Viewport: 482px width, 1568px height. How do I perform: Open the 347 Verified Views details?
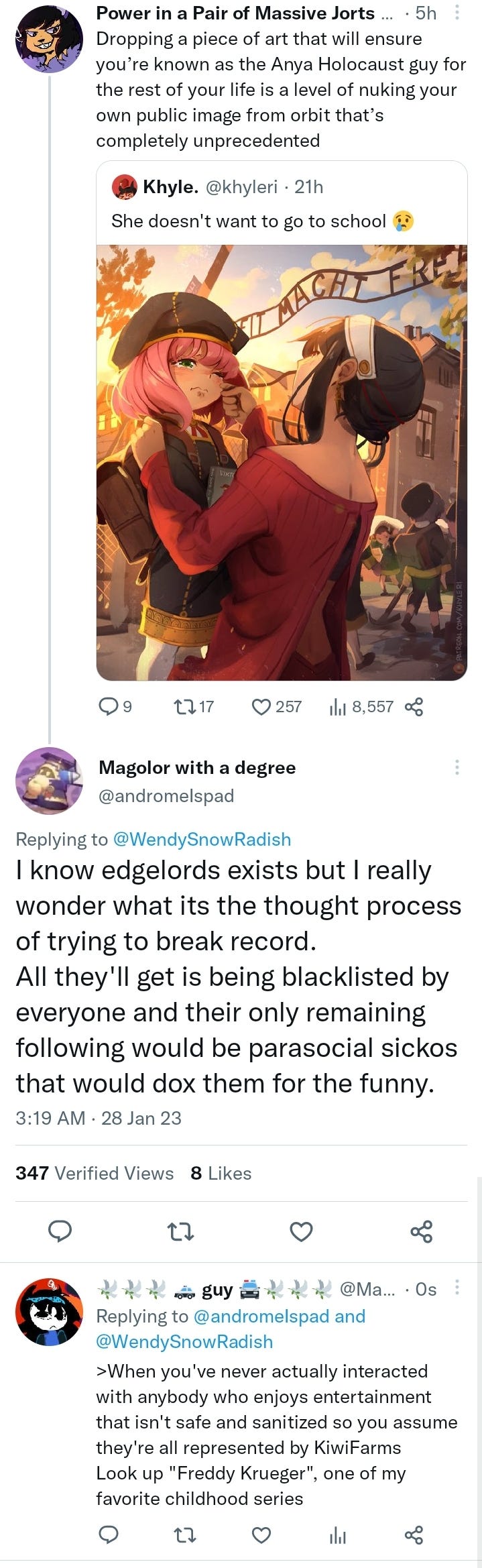tap(95, 1173)
